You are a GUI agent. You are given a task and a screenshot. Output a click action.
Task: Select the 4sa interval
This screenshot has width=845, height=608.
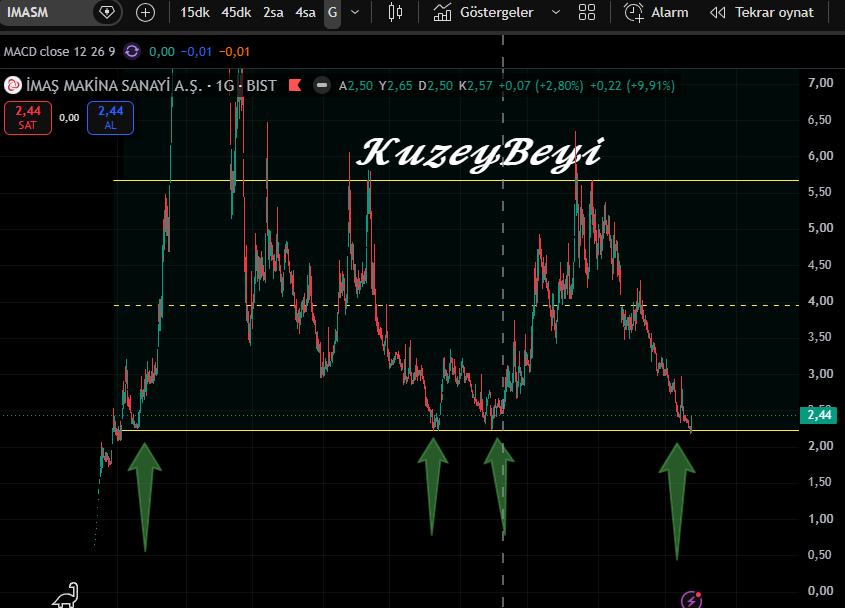tap(305, 12)
